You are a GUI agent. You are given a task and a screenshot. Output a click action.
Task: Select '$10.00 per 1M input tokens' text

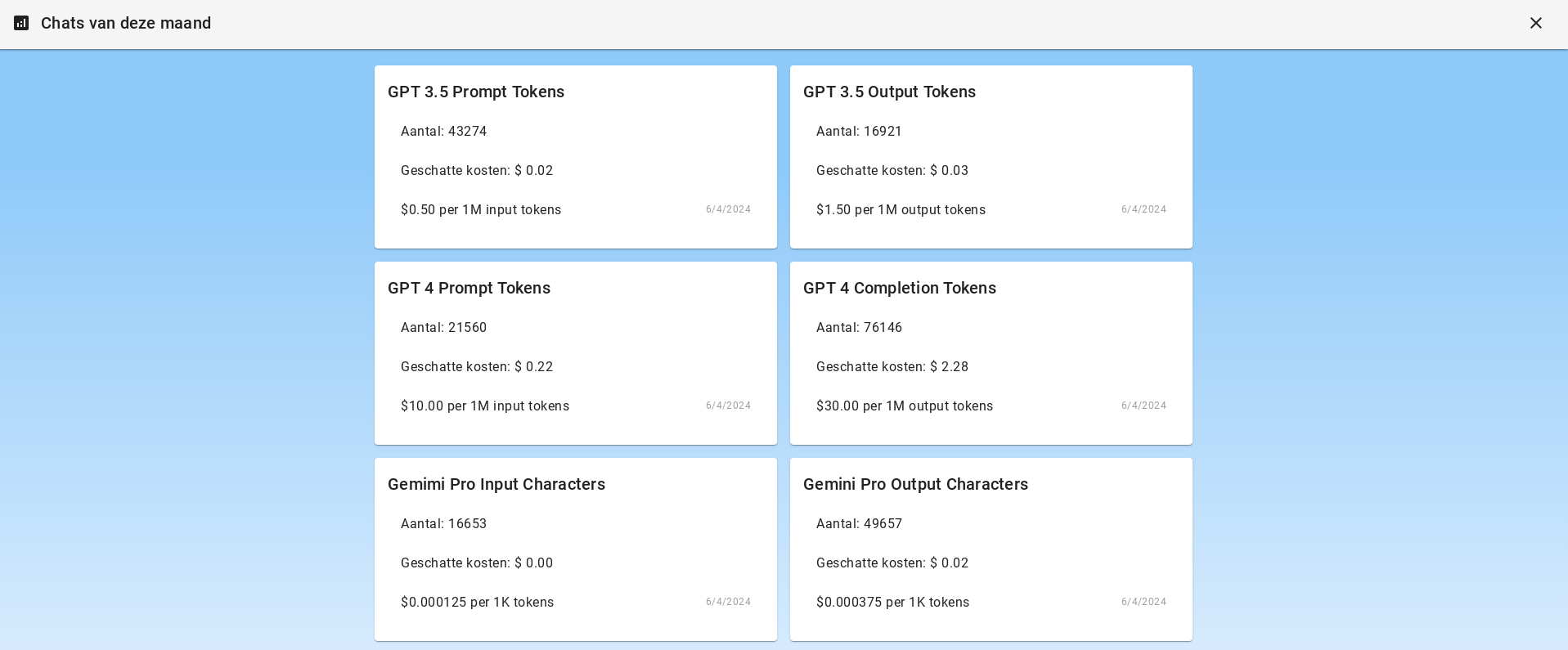(485, 406)
